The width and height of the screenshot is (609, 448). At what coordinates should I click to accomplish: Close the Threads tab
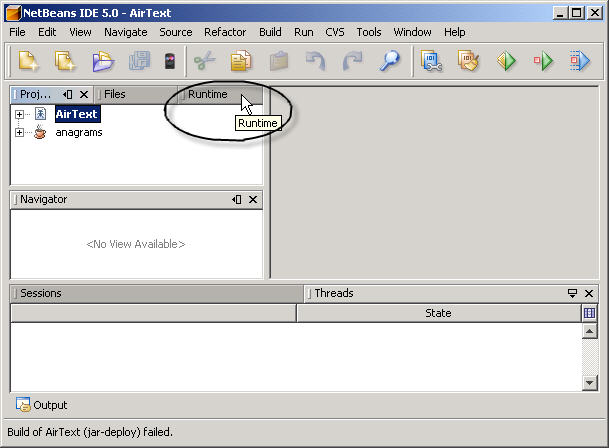click(x=589, y=293)
